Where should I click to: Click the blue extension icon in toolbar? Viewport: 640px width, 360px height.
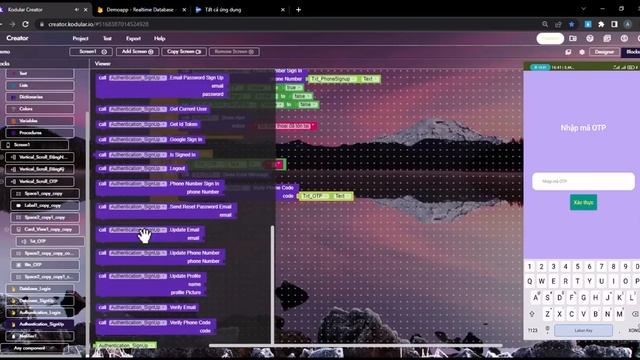(x=588, y=24)
